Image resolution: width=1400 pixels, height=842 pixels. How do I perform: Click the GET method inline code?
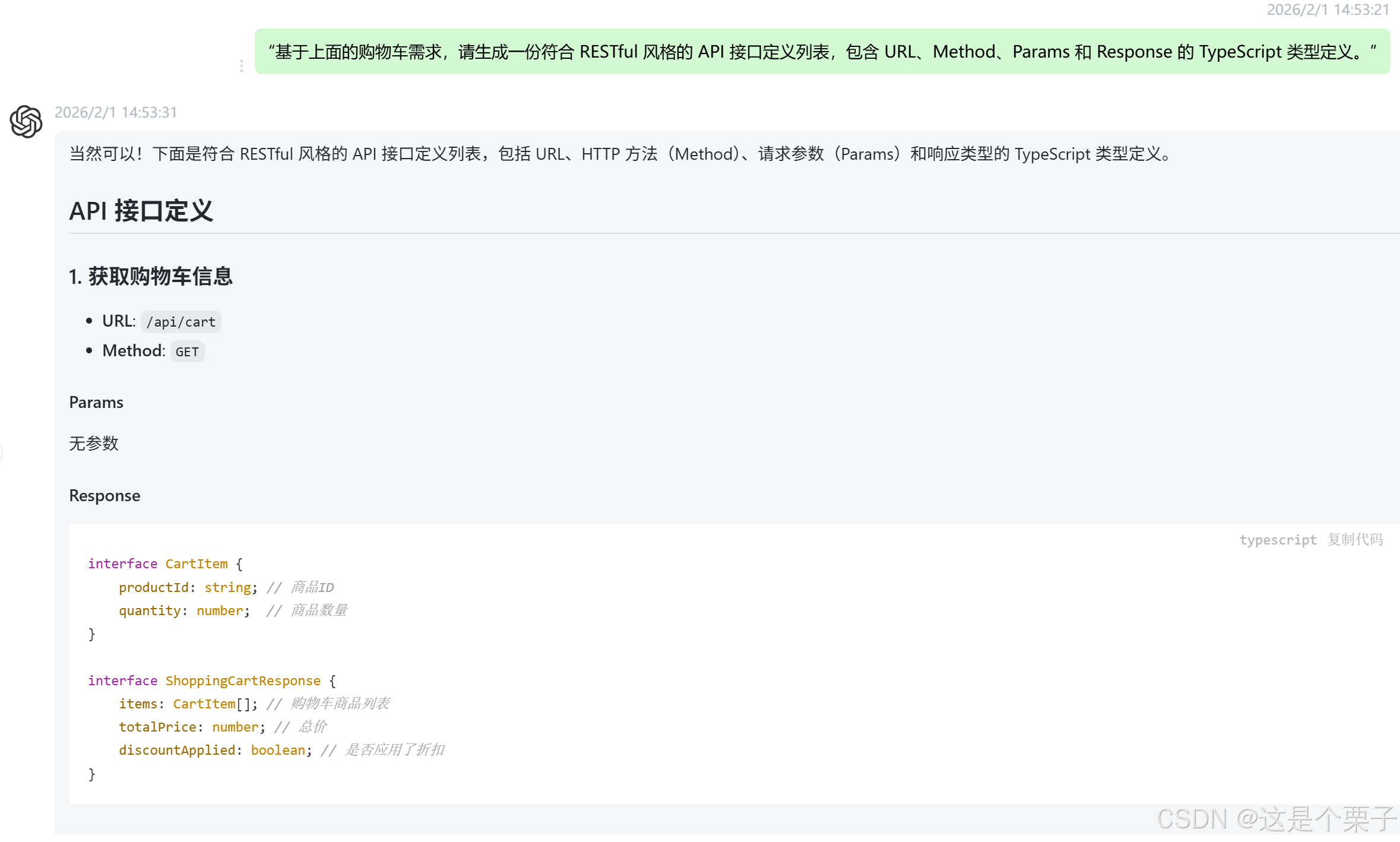(187, 352)
